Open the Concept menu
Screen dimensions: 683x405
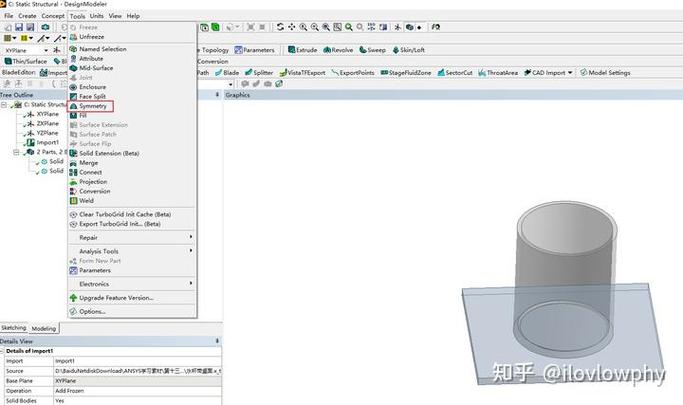tap(53, 16)
